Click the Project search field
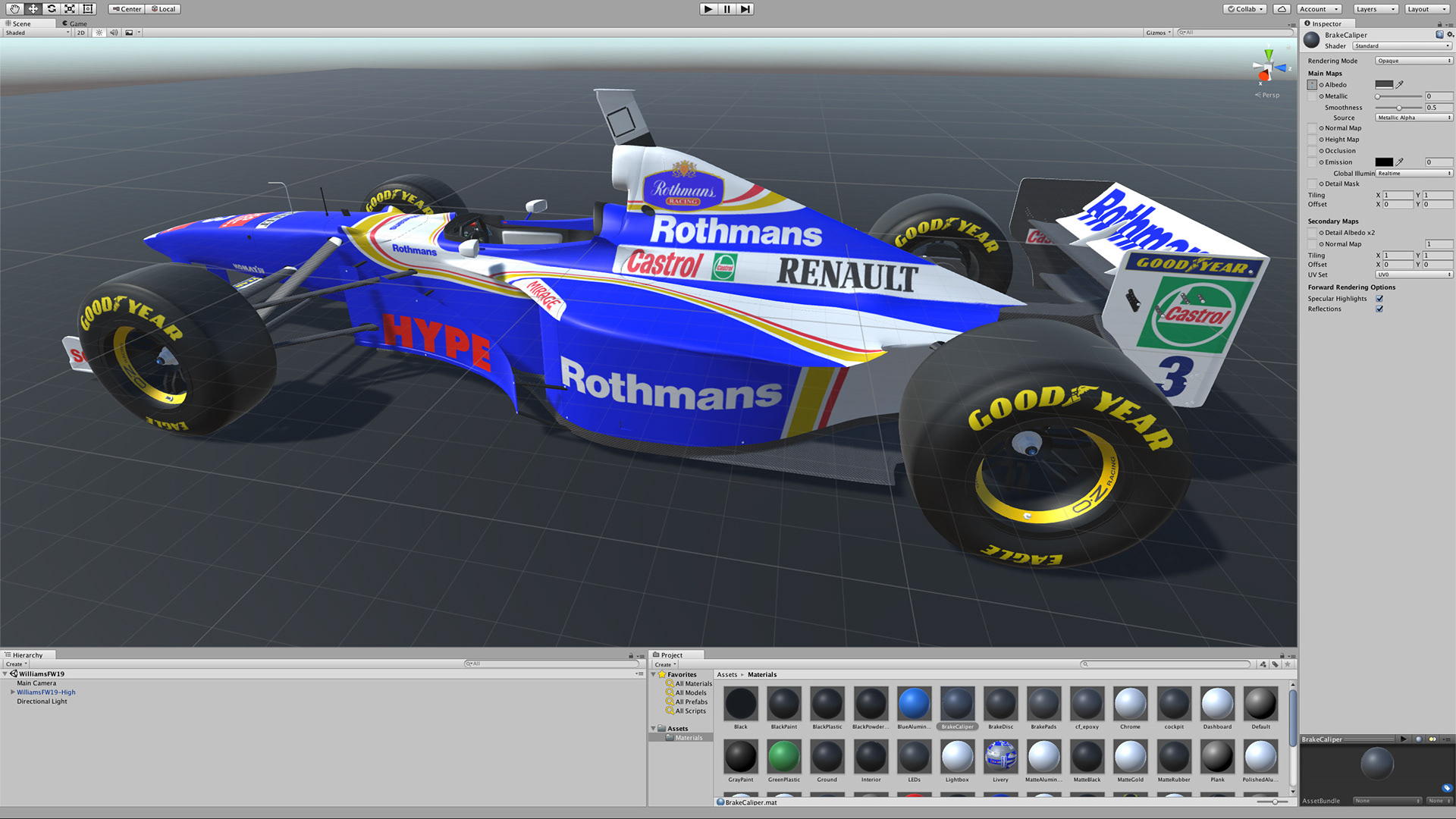The width and height of the screenshot is (1456, 819). (1166, 664)
